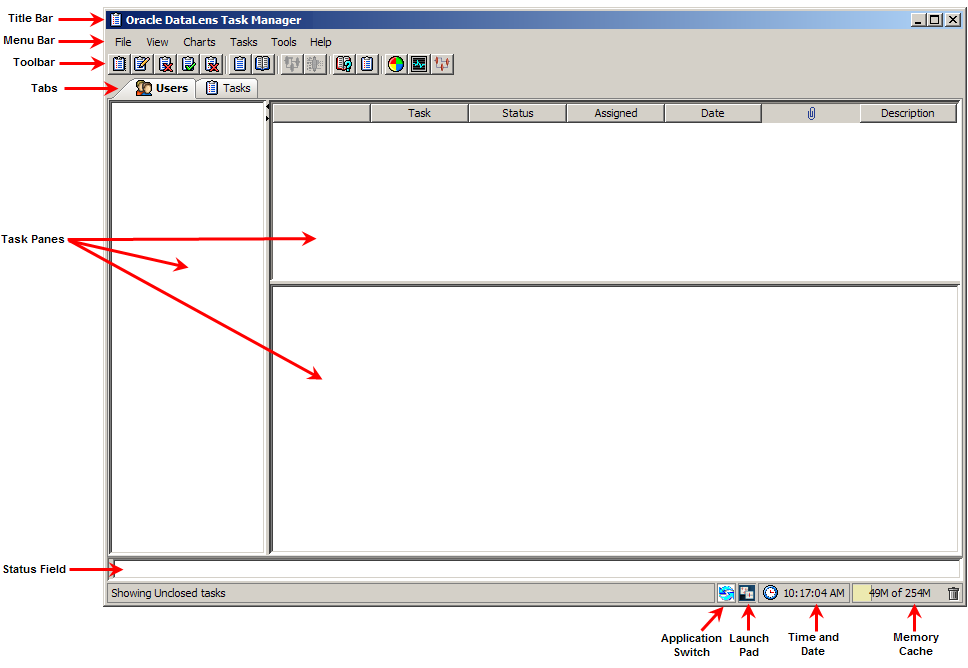Click the memory usage bar 49M of 254M
The width and height of the screenshot is (968, 668).
tap(898, 593)
